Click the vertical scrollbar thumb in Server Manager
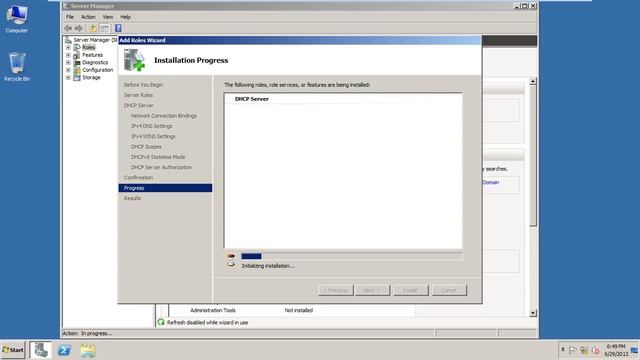 [x=533, y=156]
